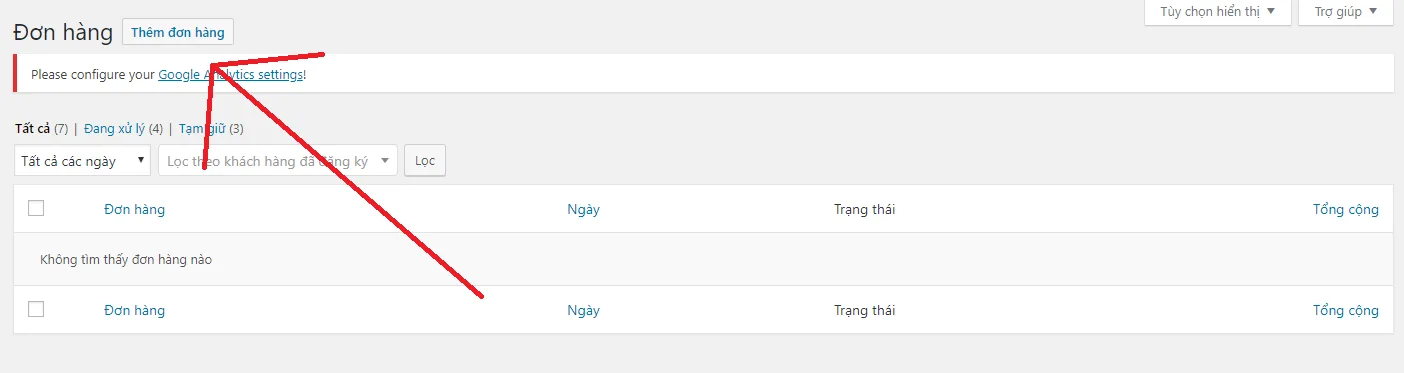Viewport: 1404px width, 373px height.
Task: Click the Trạng thái footer column label
Action: [865, 310]
